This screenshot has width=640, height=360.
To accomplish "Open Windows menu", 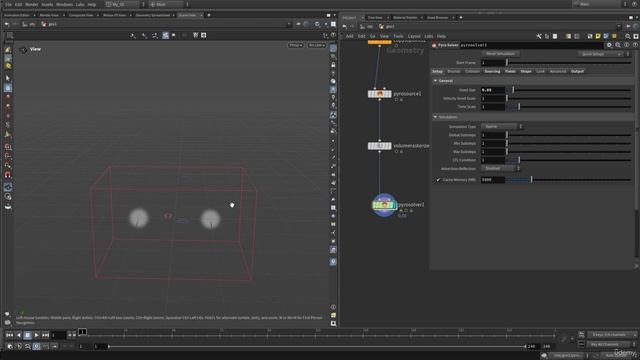I will [x=64, y=4].
